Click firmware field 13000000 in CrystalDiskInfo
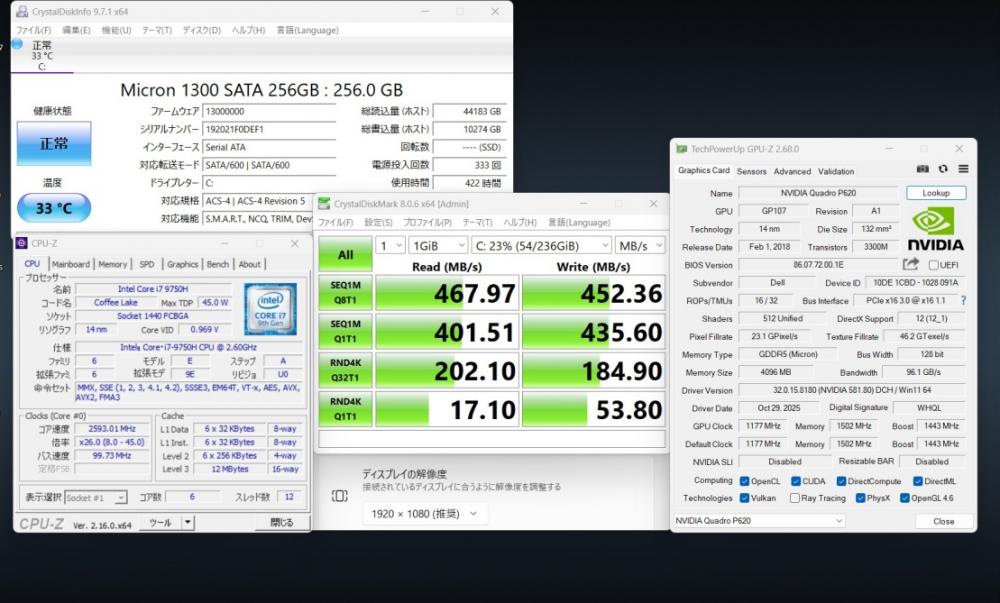Screen dimensions: 1000x603 (x=268, y=111)
